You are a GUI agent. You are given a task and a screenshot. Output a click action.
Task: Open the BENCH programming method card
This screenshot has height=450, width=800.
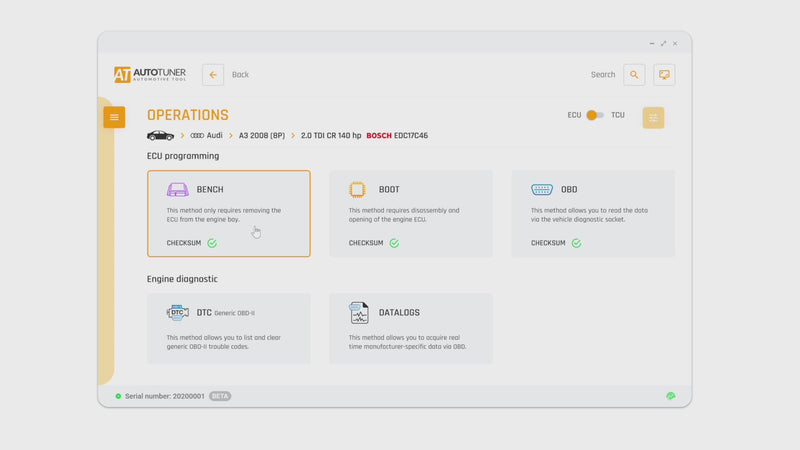click(228, 213)
